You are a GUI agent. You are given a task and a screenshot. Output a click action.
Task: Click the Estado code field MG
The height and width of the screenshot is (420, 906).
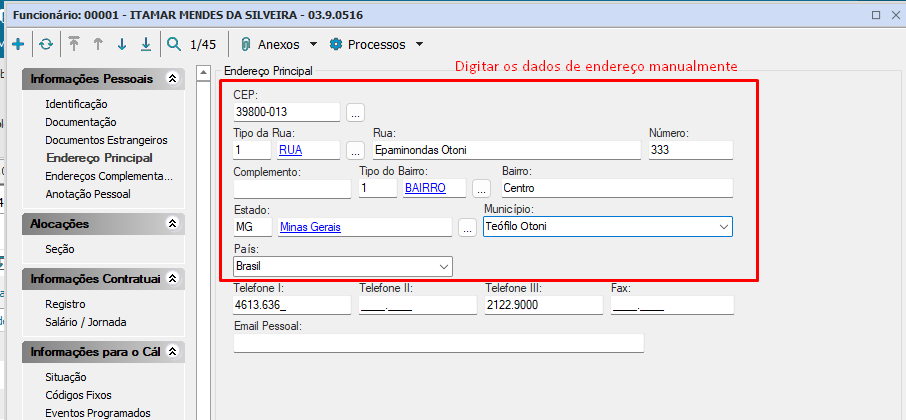(x=252, y=227)
